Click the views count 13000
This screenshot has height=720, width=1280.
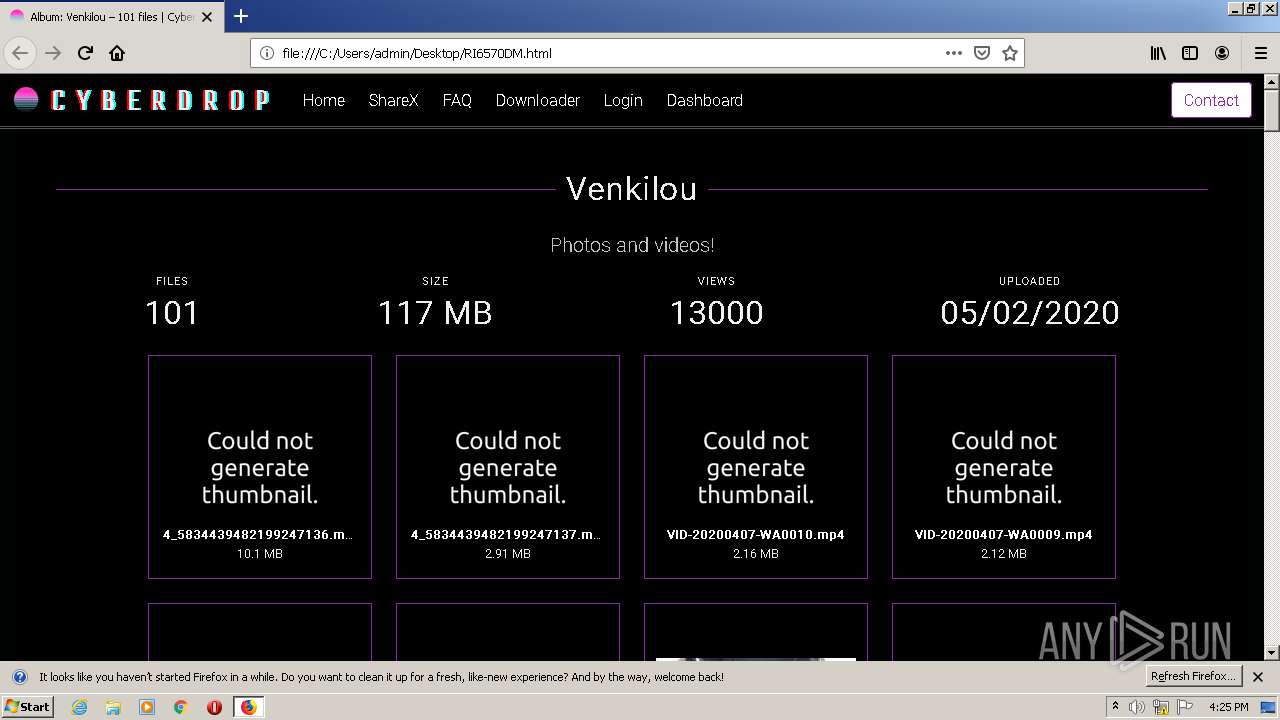click(716, 313)
